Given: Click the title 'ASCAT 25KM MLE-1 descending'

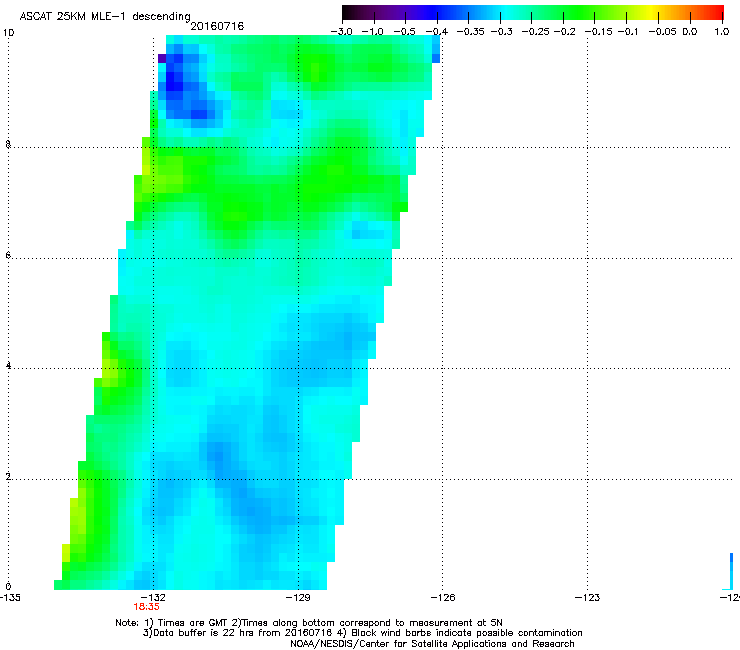Looking at the screenshot, I should [x=105, y=16].
